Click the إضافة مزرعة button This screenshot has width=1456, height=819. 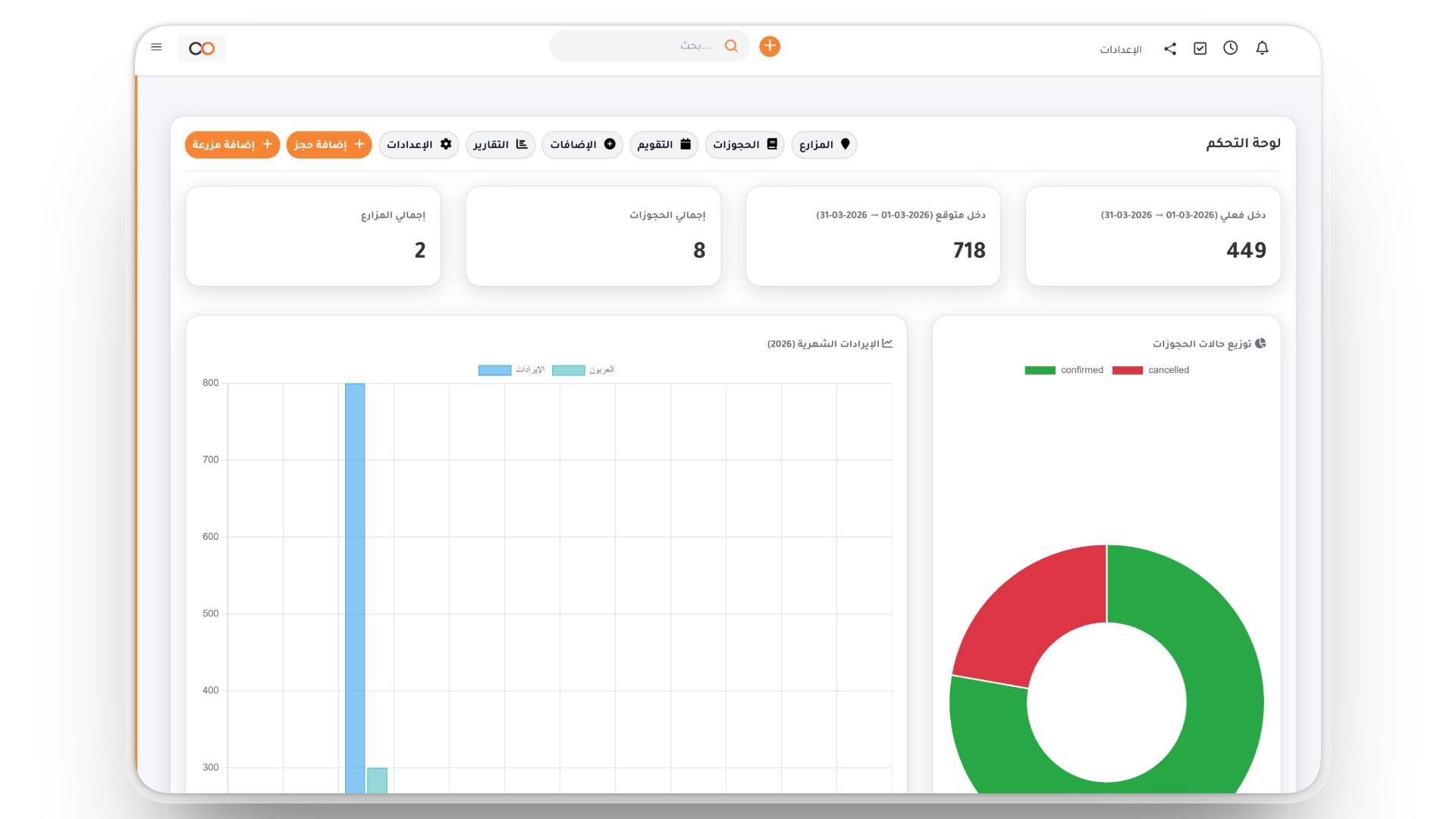coord(232,145)
